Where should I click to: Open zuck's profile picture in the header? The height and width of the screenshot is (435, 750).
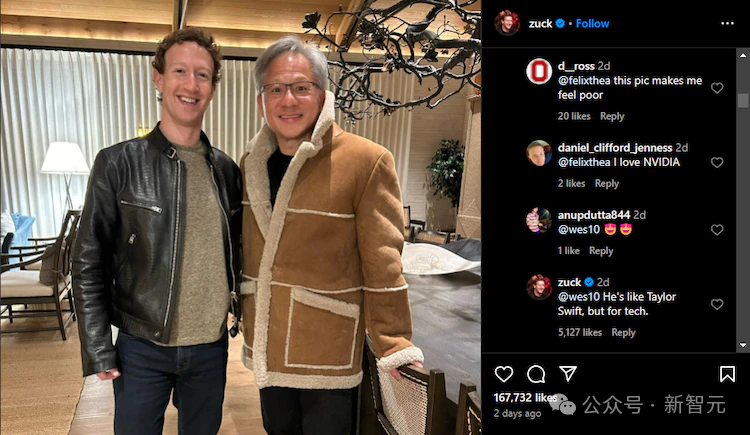(x=507, y=23)
